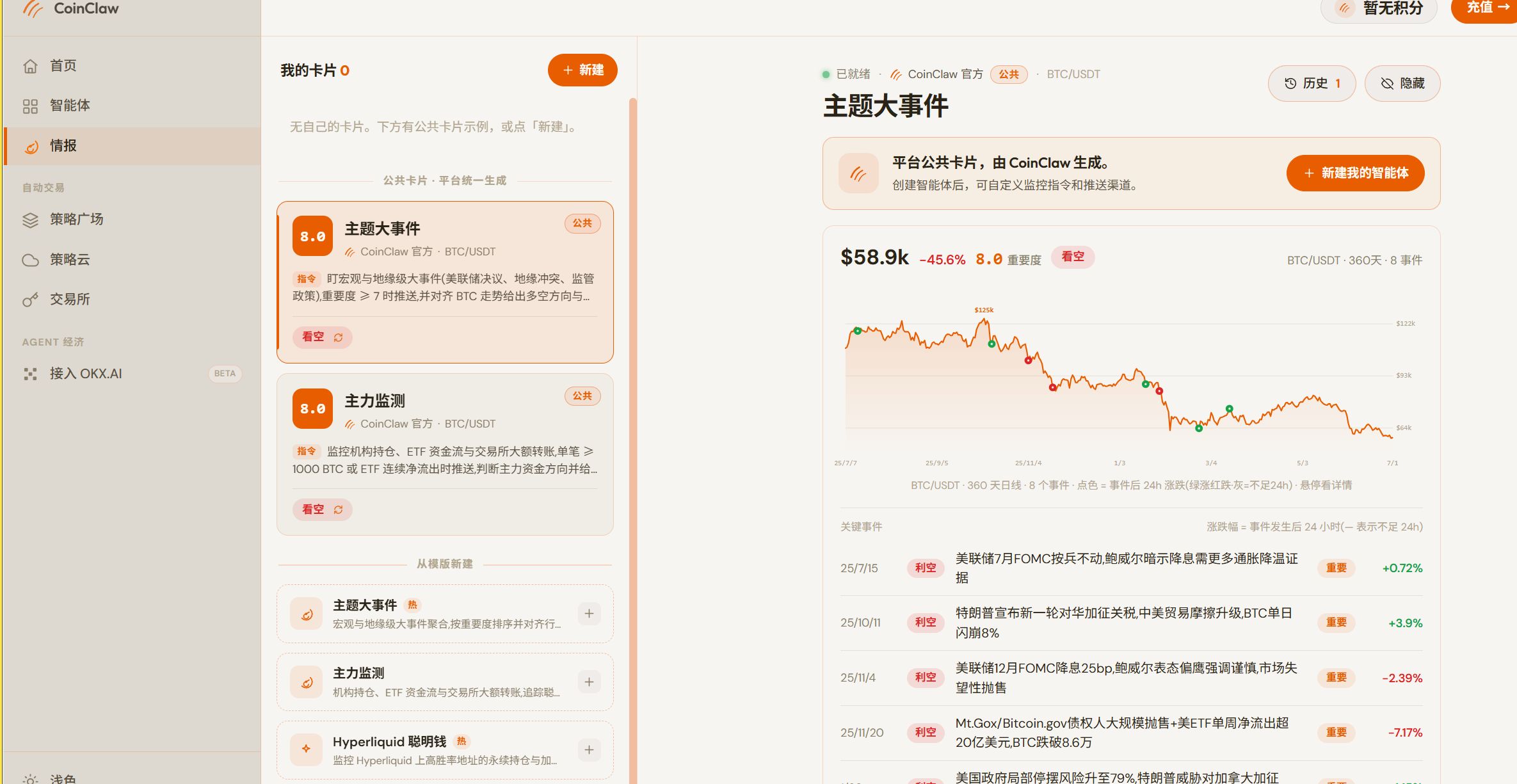Open the 策略云 strategy cloud page
This screenshot has height=784, width=1517.
(132, 259)
